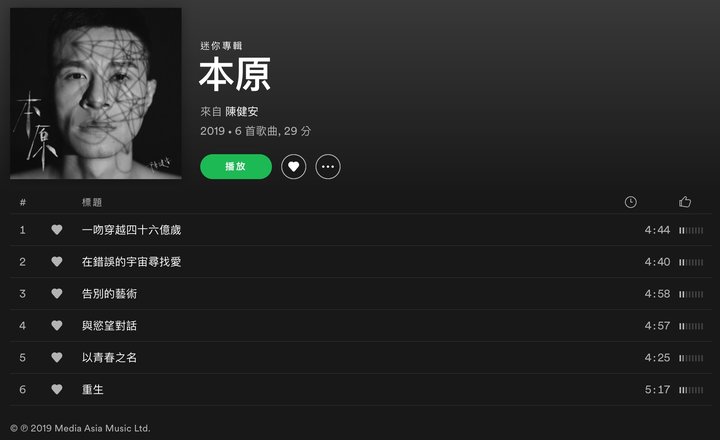
Task: Click the # track number column header
Action: point(22,202)
